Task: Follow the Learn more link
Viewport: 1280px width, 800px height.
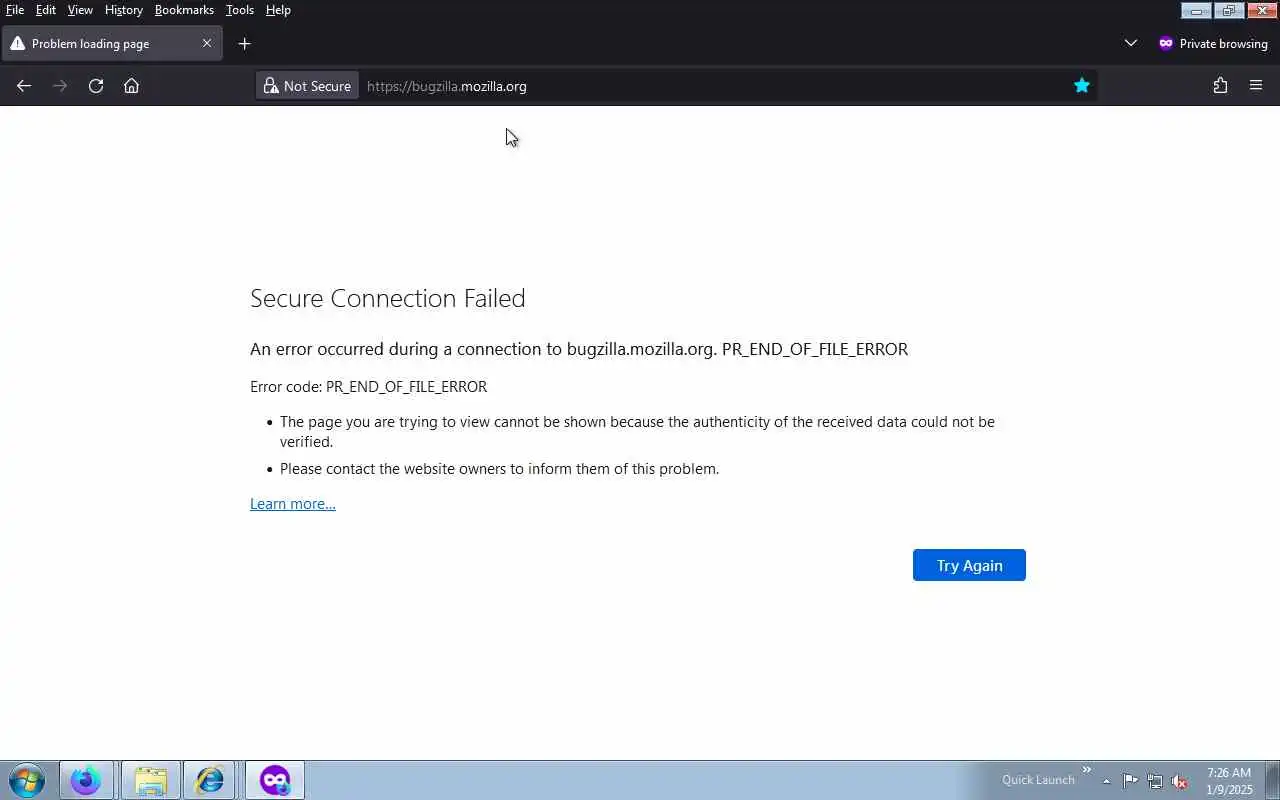Action: coord(293,504)
